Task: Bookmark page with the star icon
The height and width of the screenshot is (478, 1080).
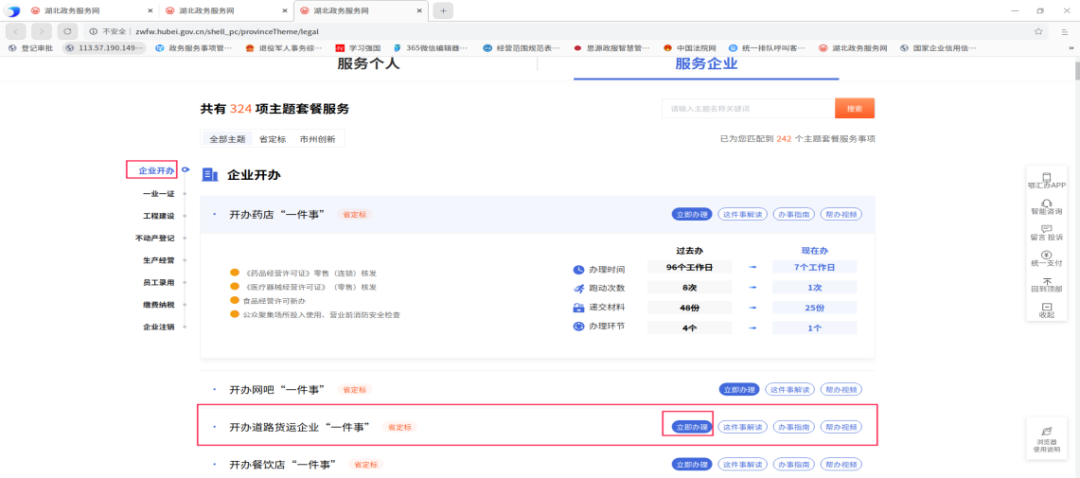Action: (1038, 31)
